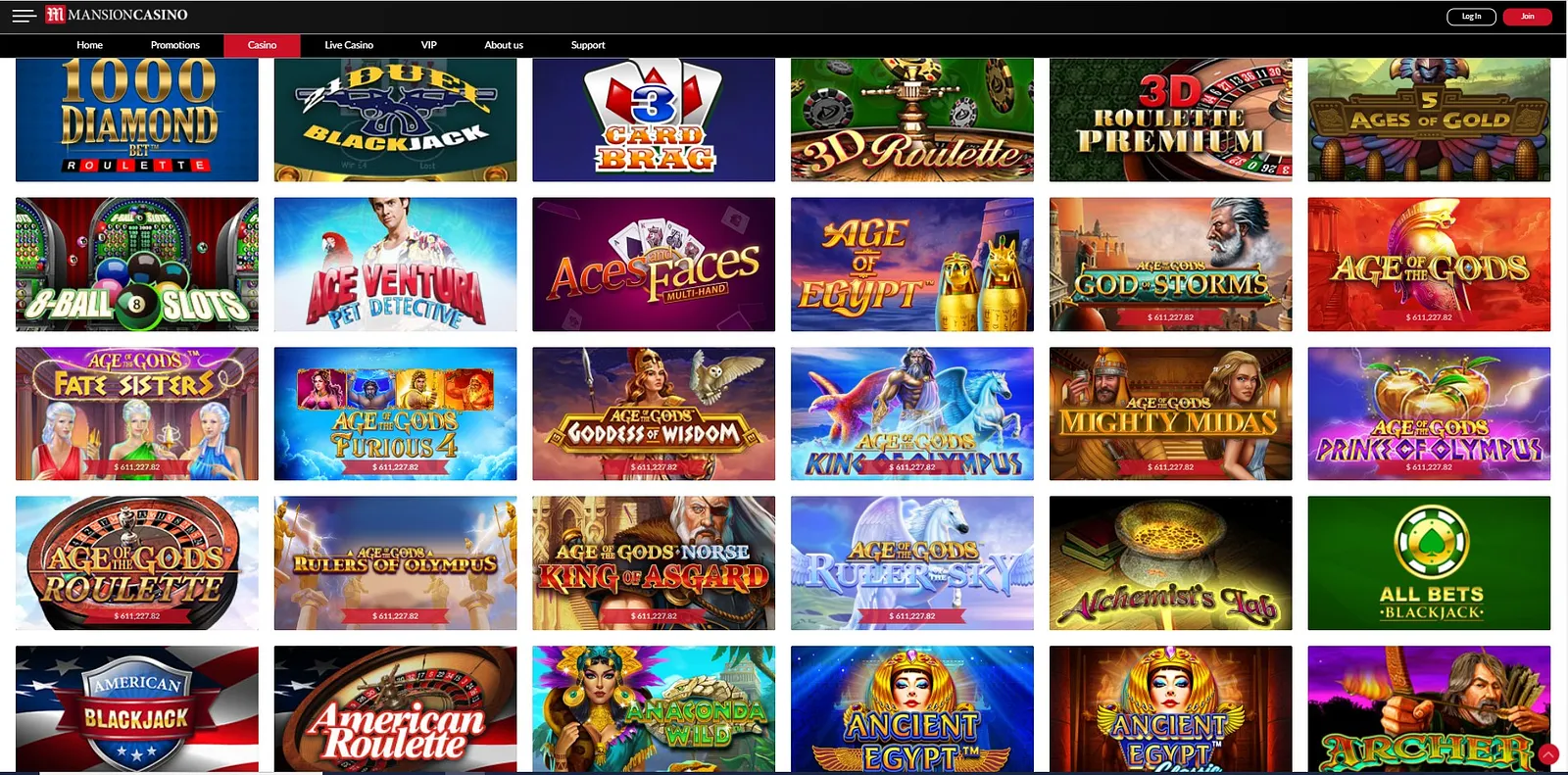This screenshot has width=1568, height=775.
Task: Click the Support link in navigation
Action: [588, 45]
